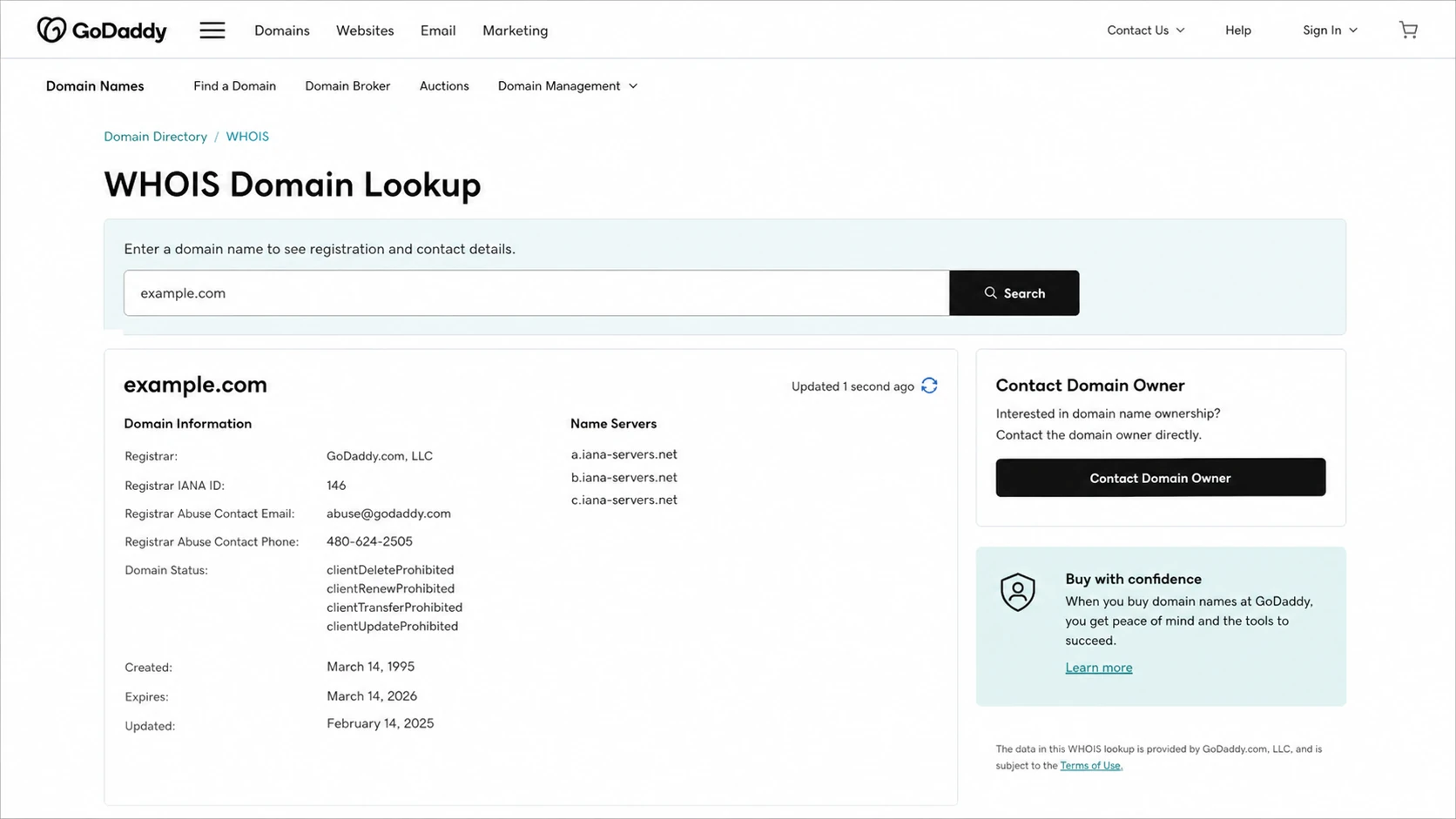The width and height of the screenshot is (1456, 819).
Task: Click the example.com result heading
Action: 195,385
